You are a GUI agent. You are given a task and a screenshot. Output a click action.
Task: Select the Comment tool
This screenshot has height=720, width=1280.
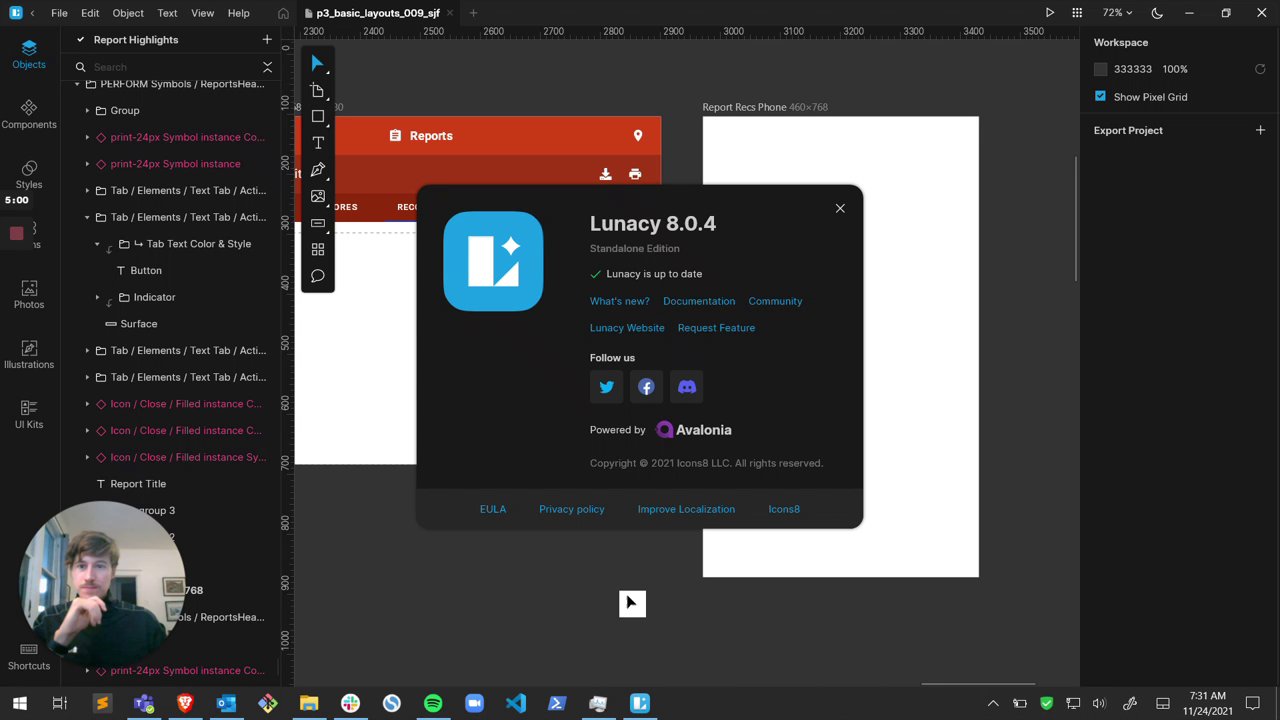[x=317, y=276]
